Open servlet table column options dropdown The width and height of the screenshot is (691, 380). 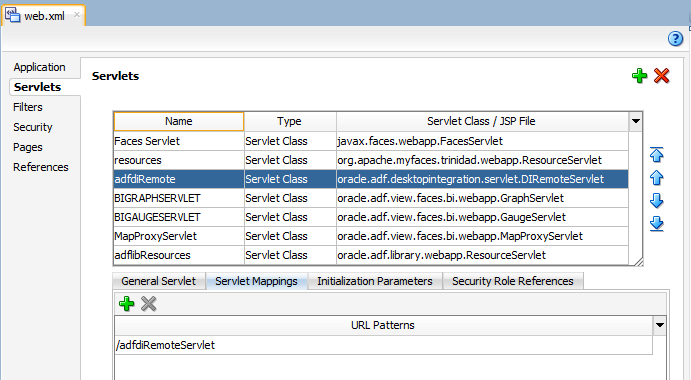click(x=635, y=121)
